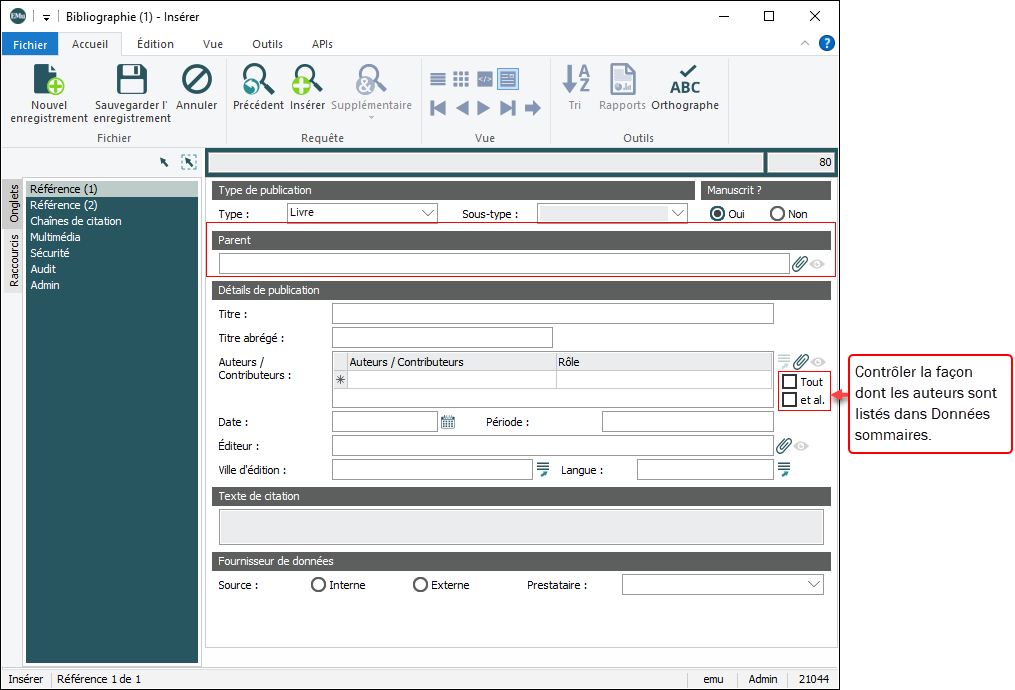This screenshot has width=1015, height=690.
Task: Open the Sous-type dropdown
Action: click(678, 213)
